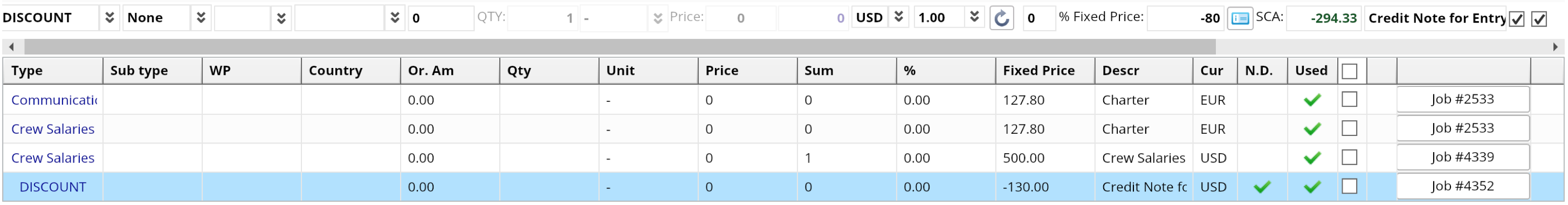This screenshot has width=1568, height=205.
Task: Click the refresh arrow icon
Action: pyautogui.click(x=1001, y=18)
